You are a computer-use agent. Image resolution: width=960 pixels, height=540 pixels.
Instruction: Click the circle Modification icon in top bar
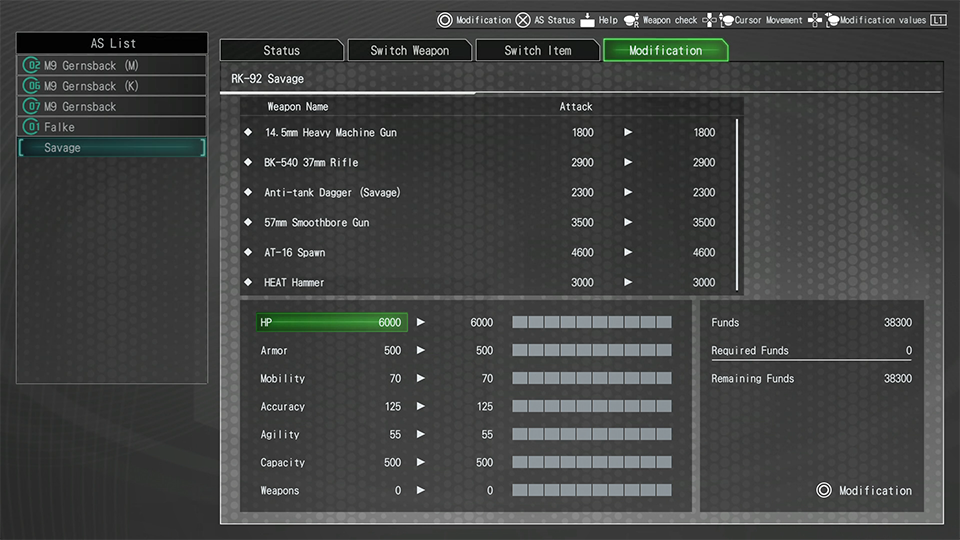445,20
